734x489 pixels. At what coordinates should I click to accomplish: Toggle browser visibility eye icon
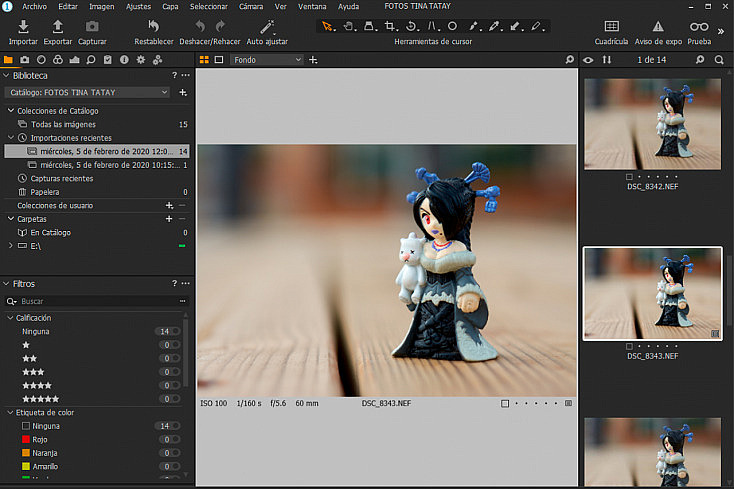(x=588, y=60)
